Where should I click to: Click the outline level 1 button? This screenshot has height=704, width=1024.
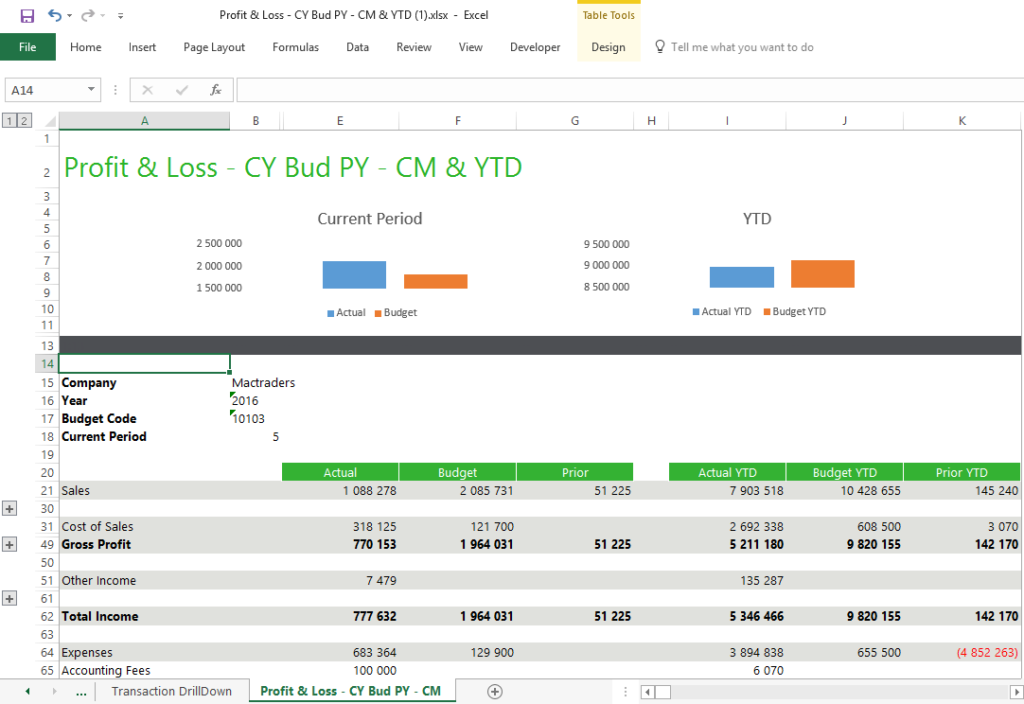point(10,118)
